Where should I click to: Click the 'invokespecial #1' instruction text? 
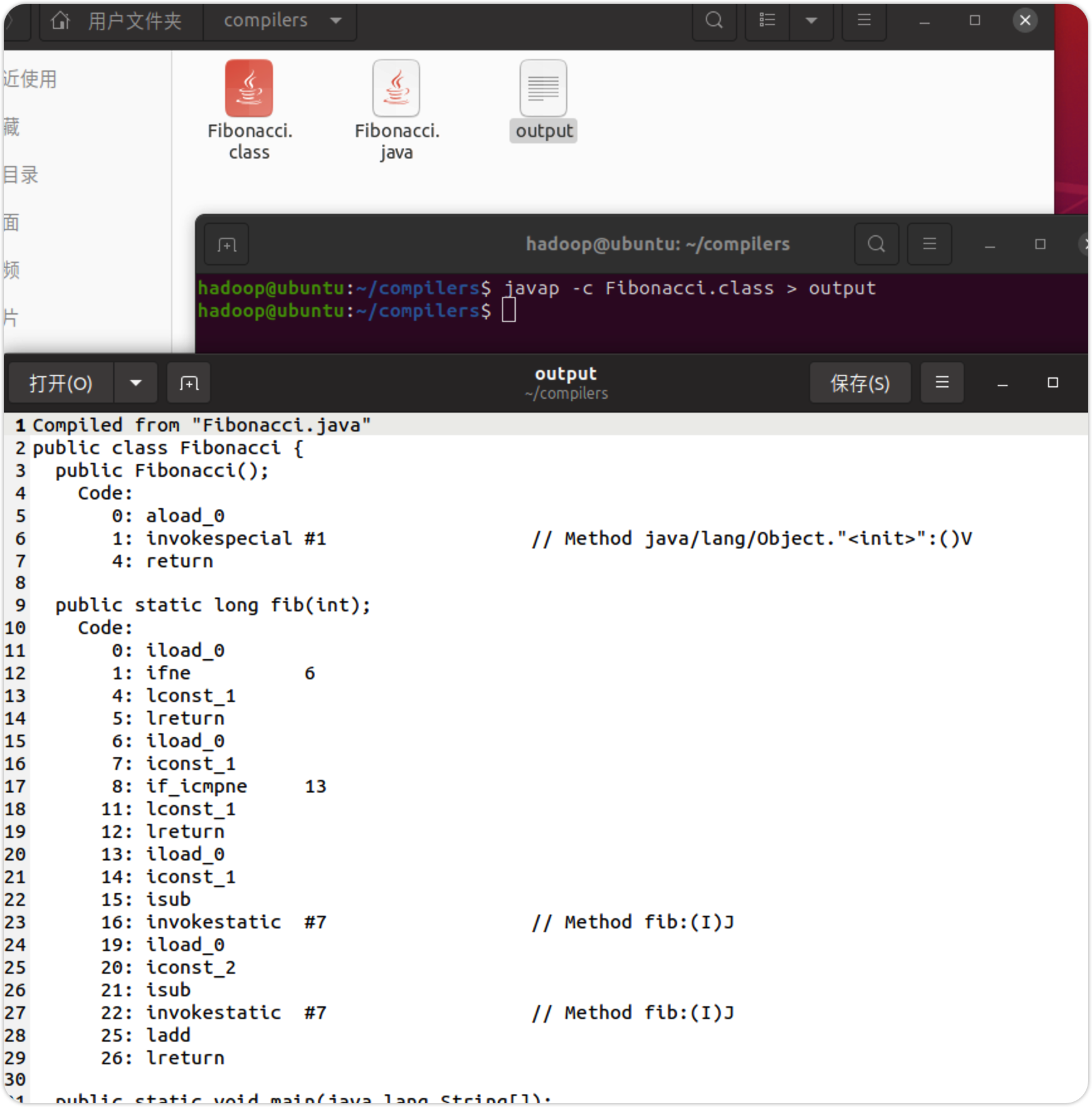click(x=236, y=538)
